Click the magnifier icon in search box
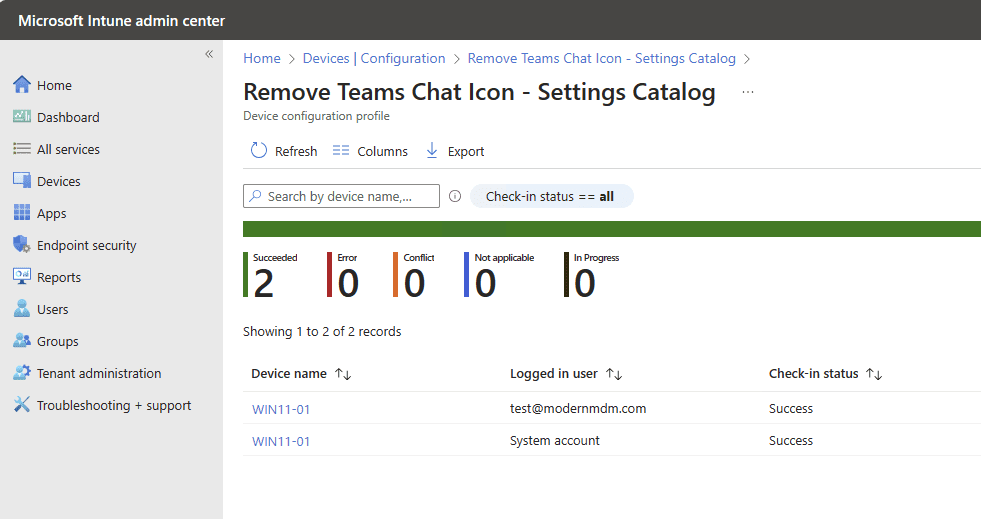981x519 pixels. [x=255, y=196]
